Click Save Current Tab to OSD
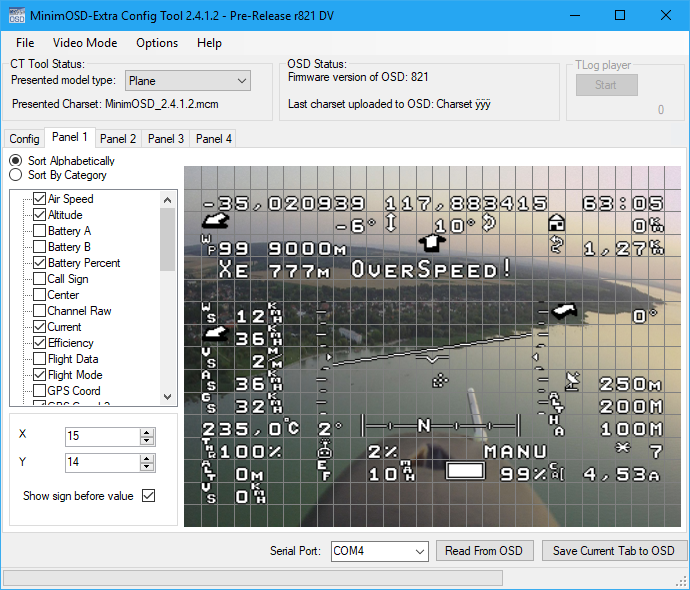 613,551
